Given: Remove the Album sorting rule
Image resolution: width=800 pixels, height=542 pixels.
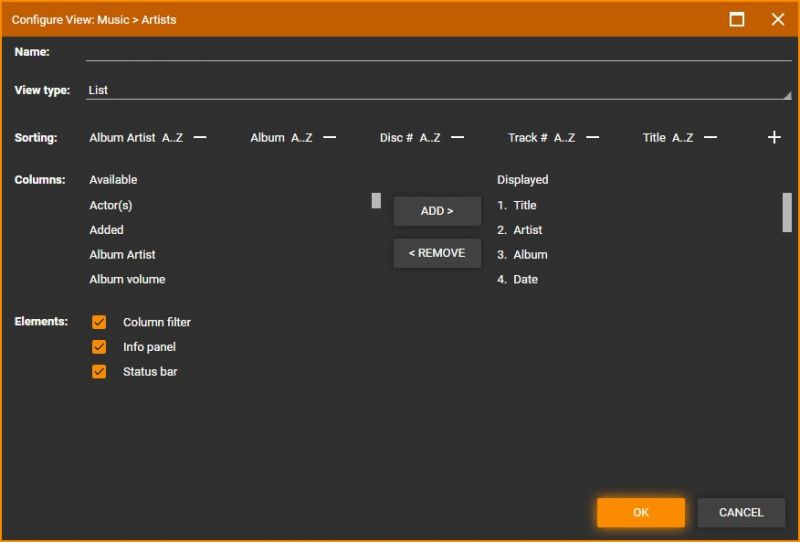Looking at the screenshot, I should coord(330,137).
